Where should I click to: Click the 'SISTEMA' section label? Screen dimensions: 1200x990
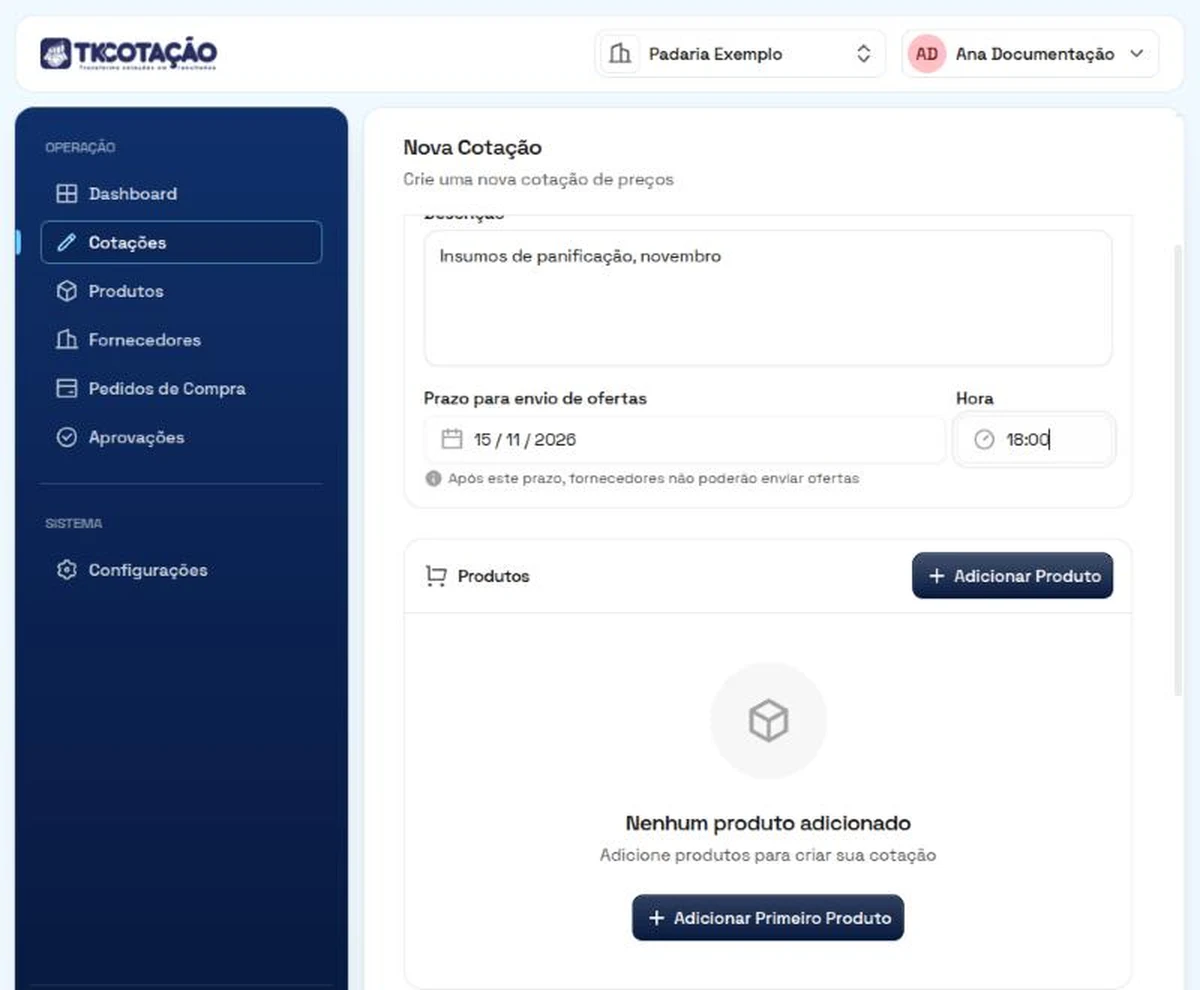tap(73, 523)
